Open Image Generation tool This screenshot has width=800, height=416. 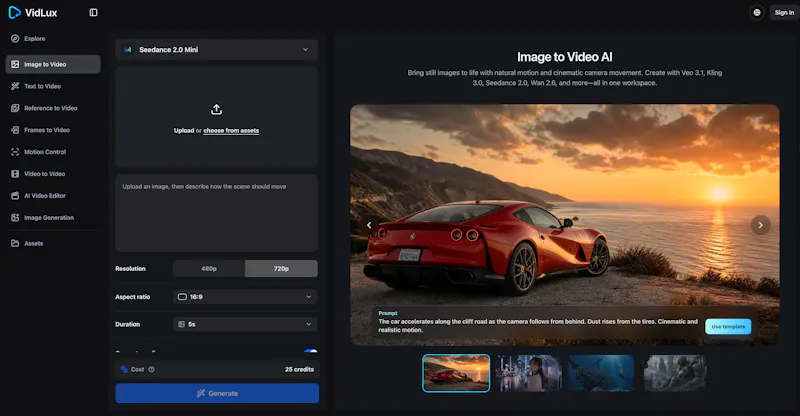coord(53,218)
